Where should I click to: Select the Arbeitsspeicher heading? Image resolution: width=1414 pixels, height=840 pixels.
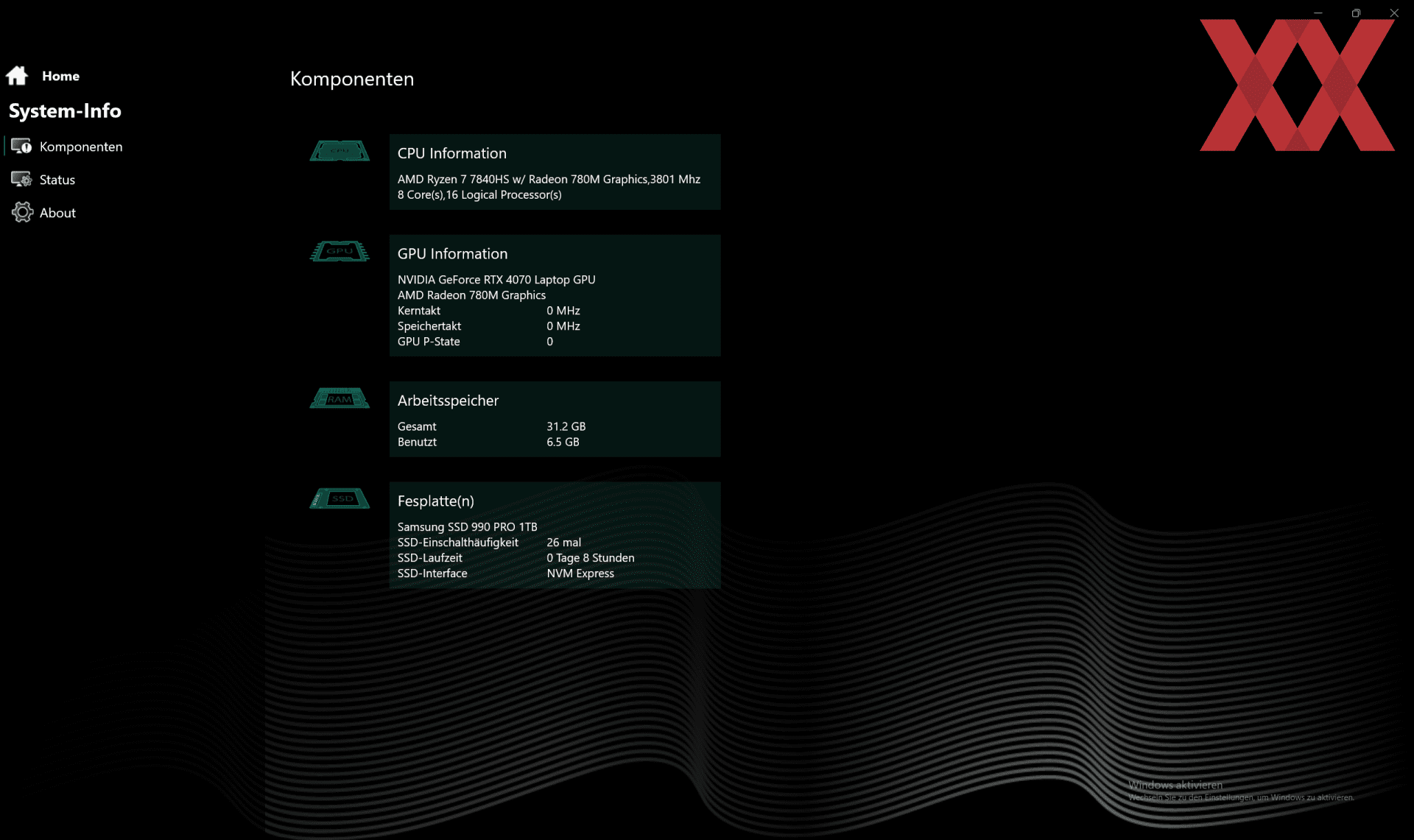pyautogui.click(x=448, y=400)
